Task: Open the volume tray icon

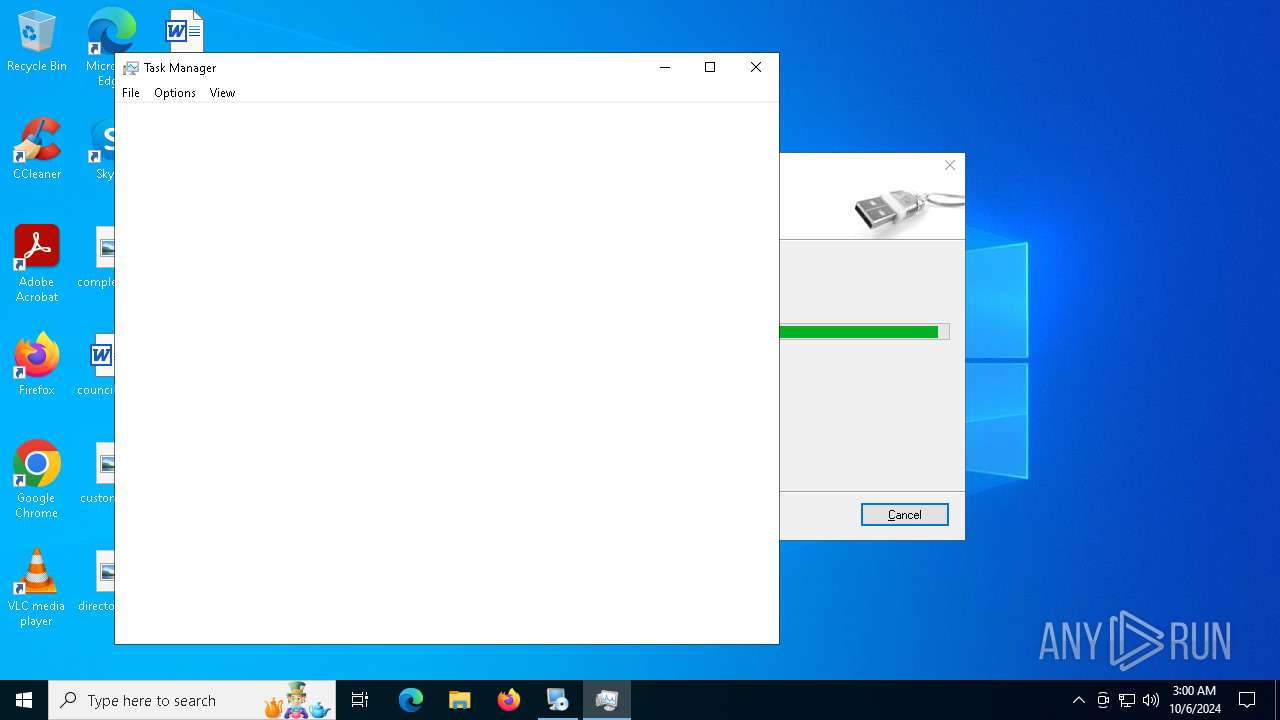Action: pyautogui.click(x=1151, y=700)
